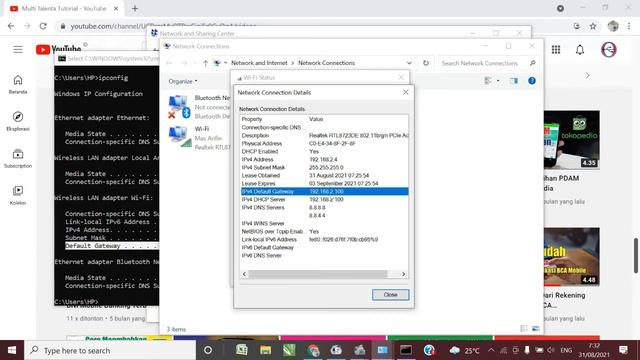Click the Lease Obtained row
This screenshot has width=640, height=360.
click(x=324, y=175)
